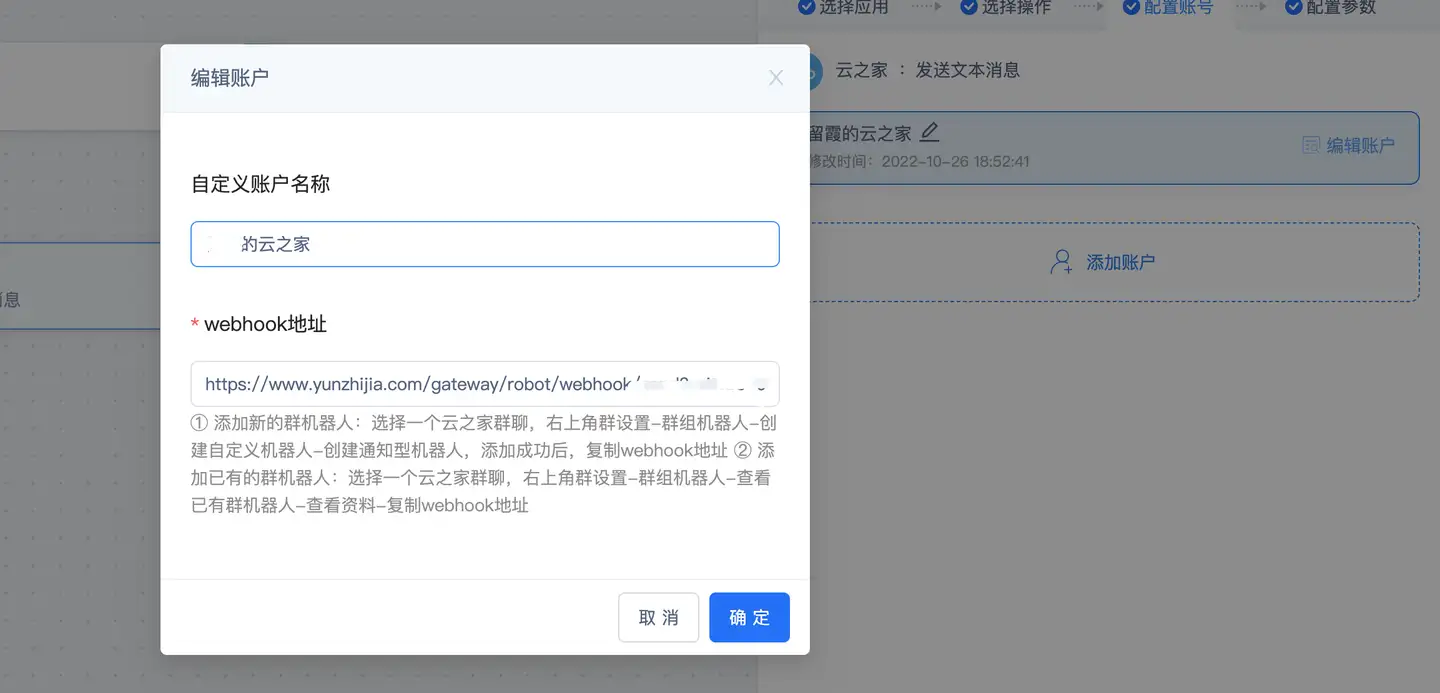Click the webhook地址 input field
This screenshot has width=1440, height=693.
[x=485, y=384]
